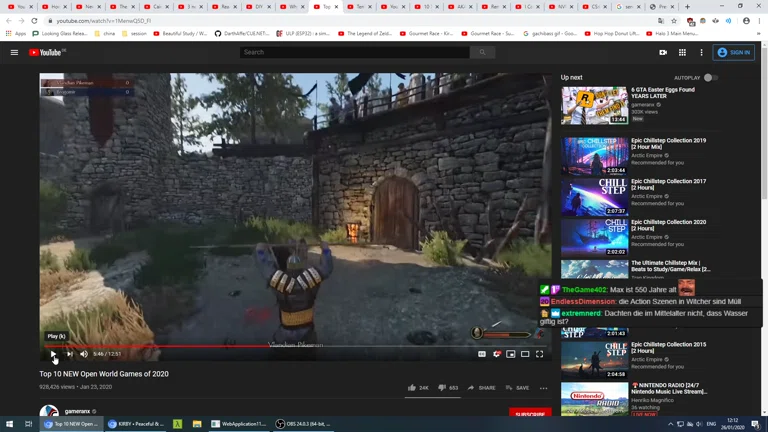Mute the video using the volume icon
This screenshot has height=432, width=768.
(x=84, y=354)
